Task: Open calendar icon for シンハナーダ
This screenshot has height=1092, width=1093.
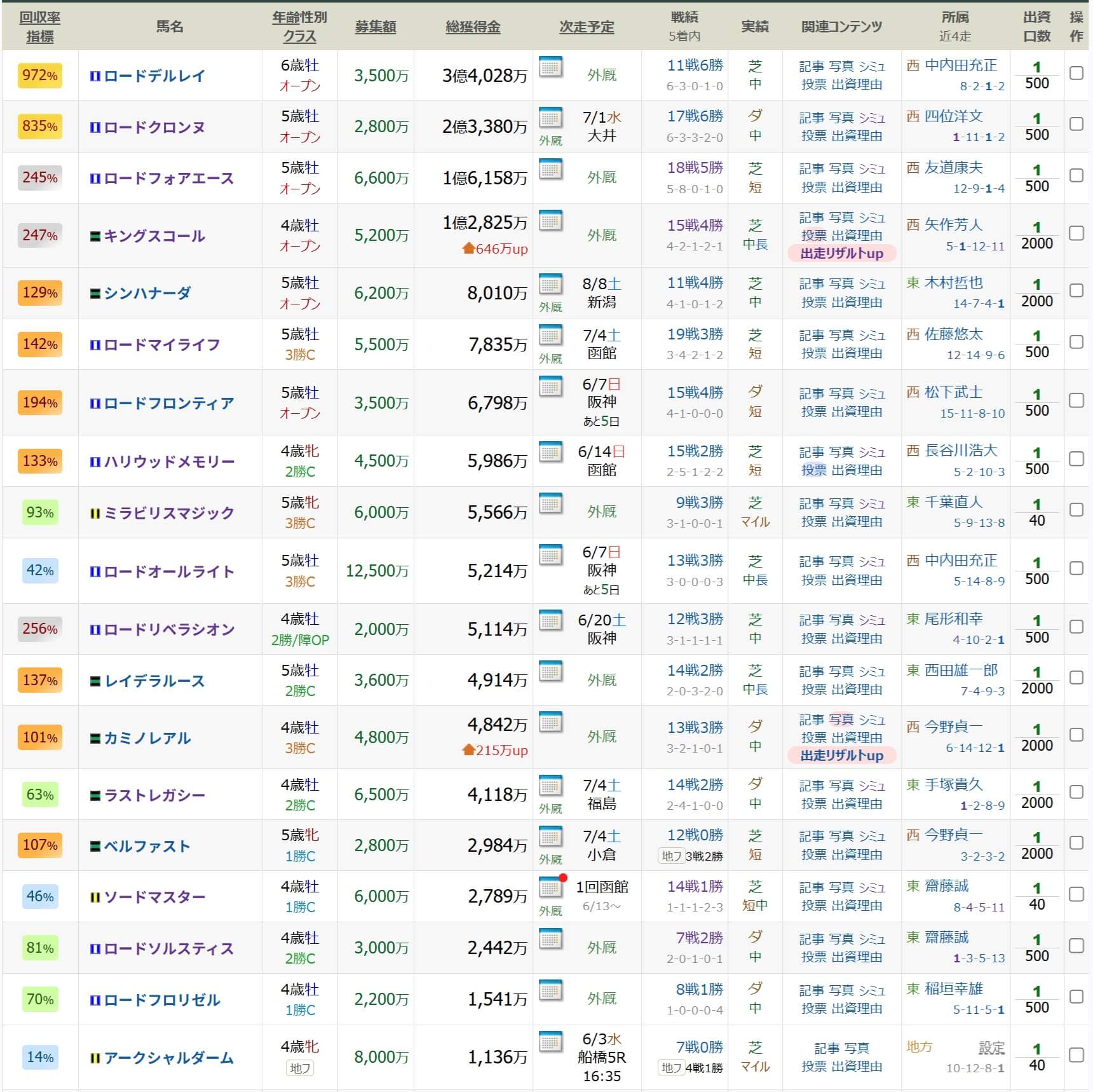Action: 550,284
